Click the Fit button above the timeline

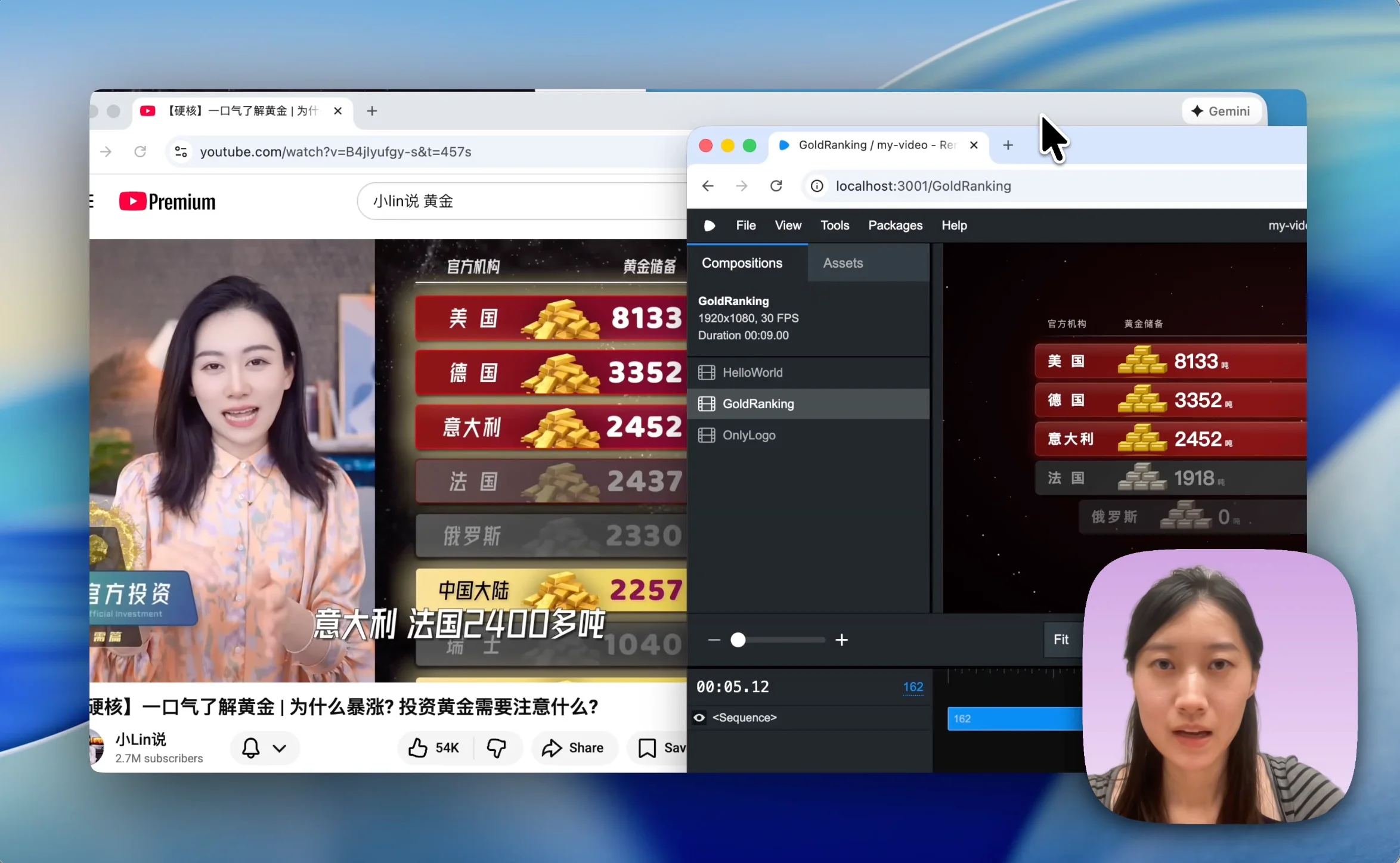(x=1061, y=639)
